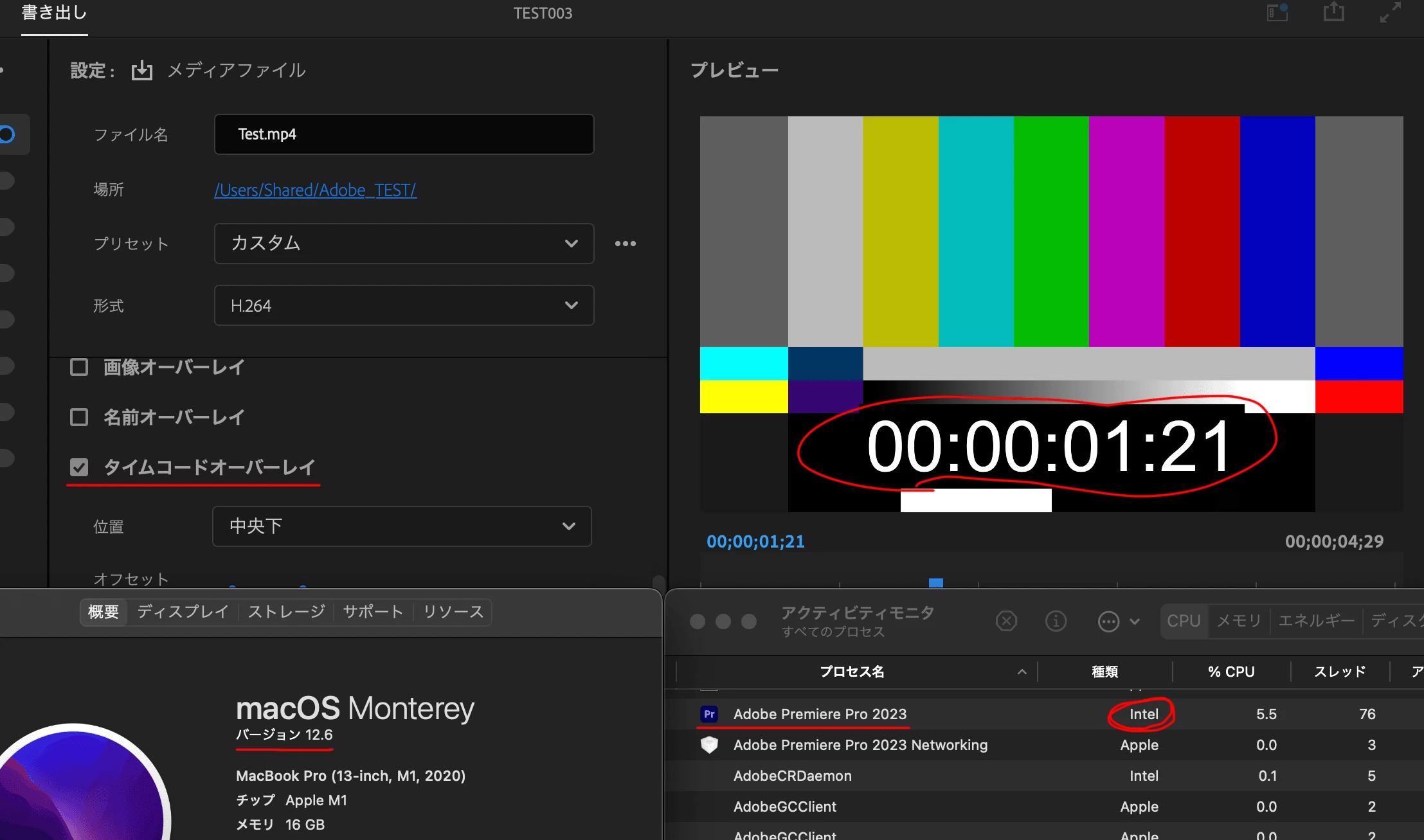Click the maximize frame arrows icon

click(x=1391, y=12)
